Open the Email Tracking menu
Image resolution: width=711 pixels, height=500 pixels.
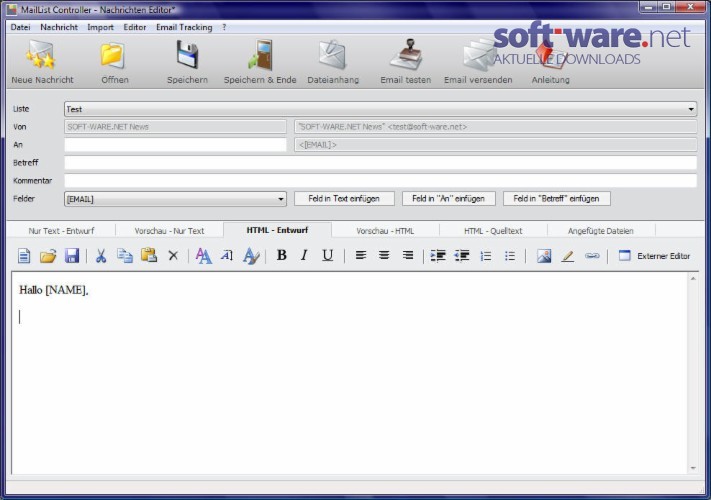click(x=184, y=27)
